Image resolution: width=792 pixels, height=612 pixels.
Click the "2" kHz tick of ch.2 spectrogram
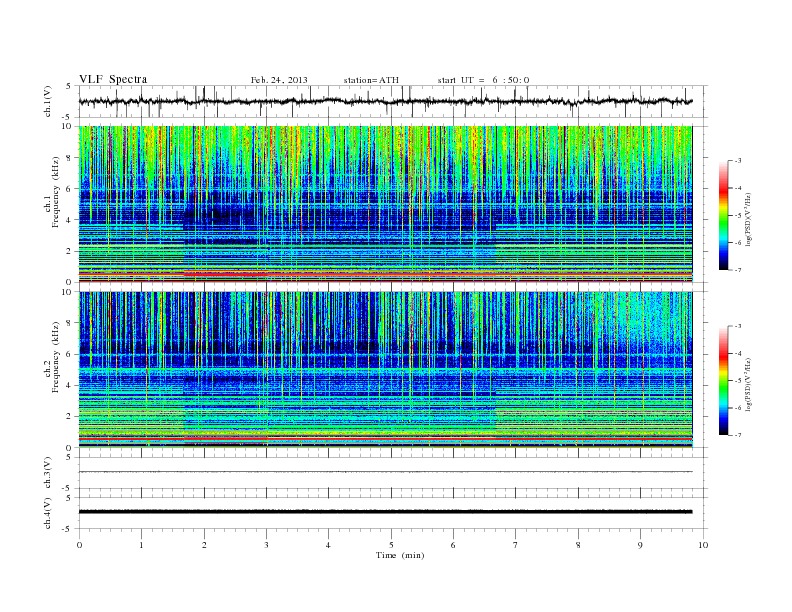coord(70,417)
